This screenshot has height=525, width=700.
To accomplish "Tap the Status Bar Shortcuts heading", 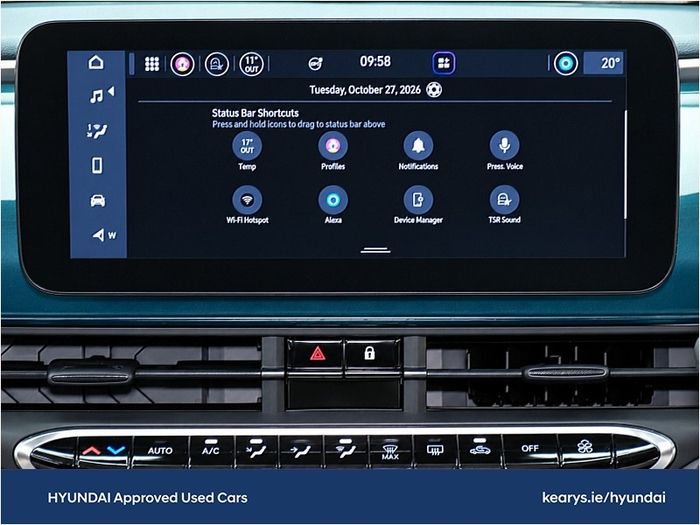I will point(255,113).
